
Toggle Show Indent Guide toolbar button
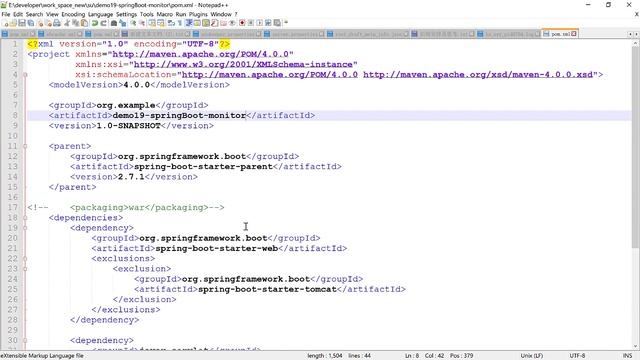[188, 23]
